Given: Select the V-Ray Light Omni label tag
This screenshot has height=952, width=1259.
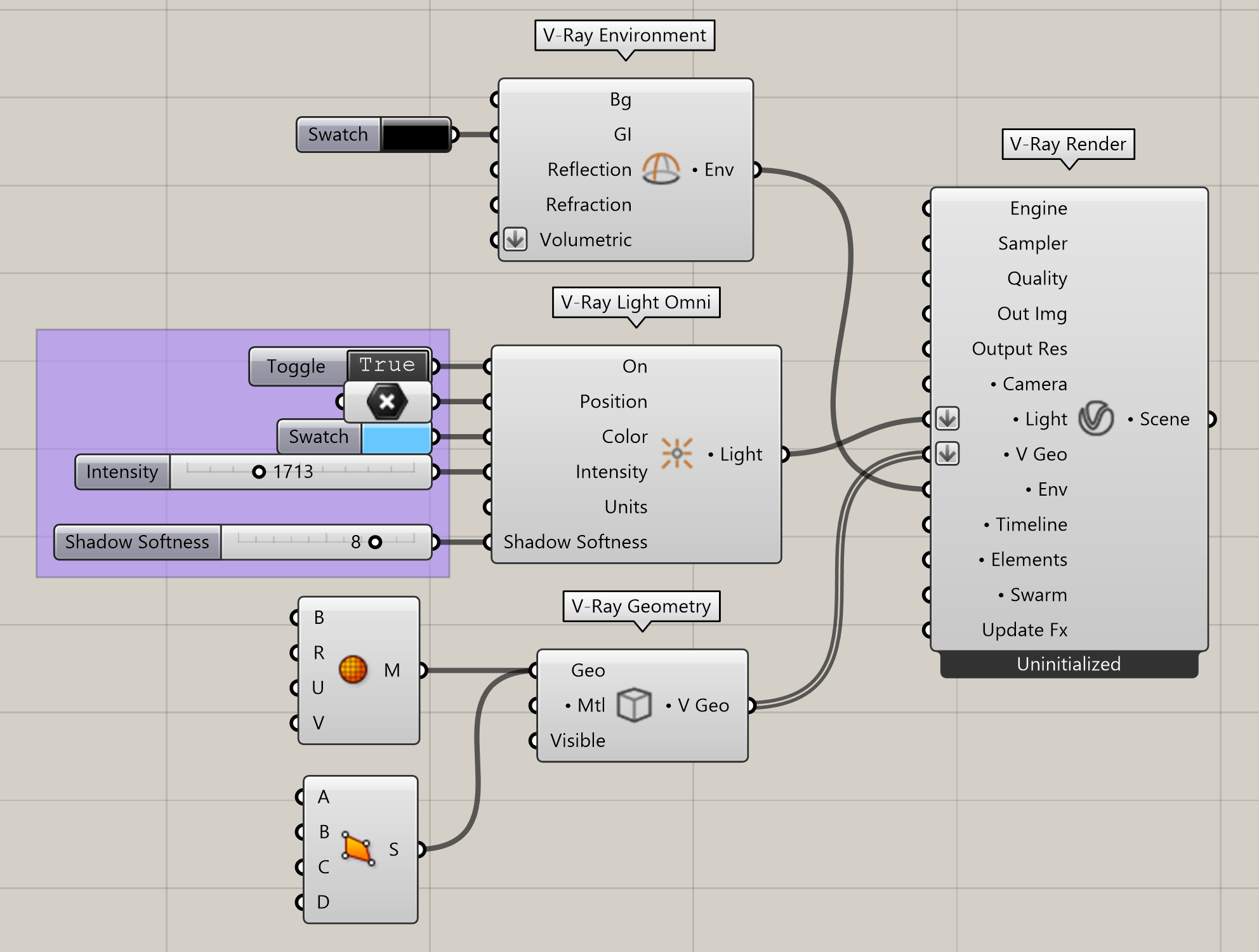Looking at the screenshot, I should point(636,302).
